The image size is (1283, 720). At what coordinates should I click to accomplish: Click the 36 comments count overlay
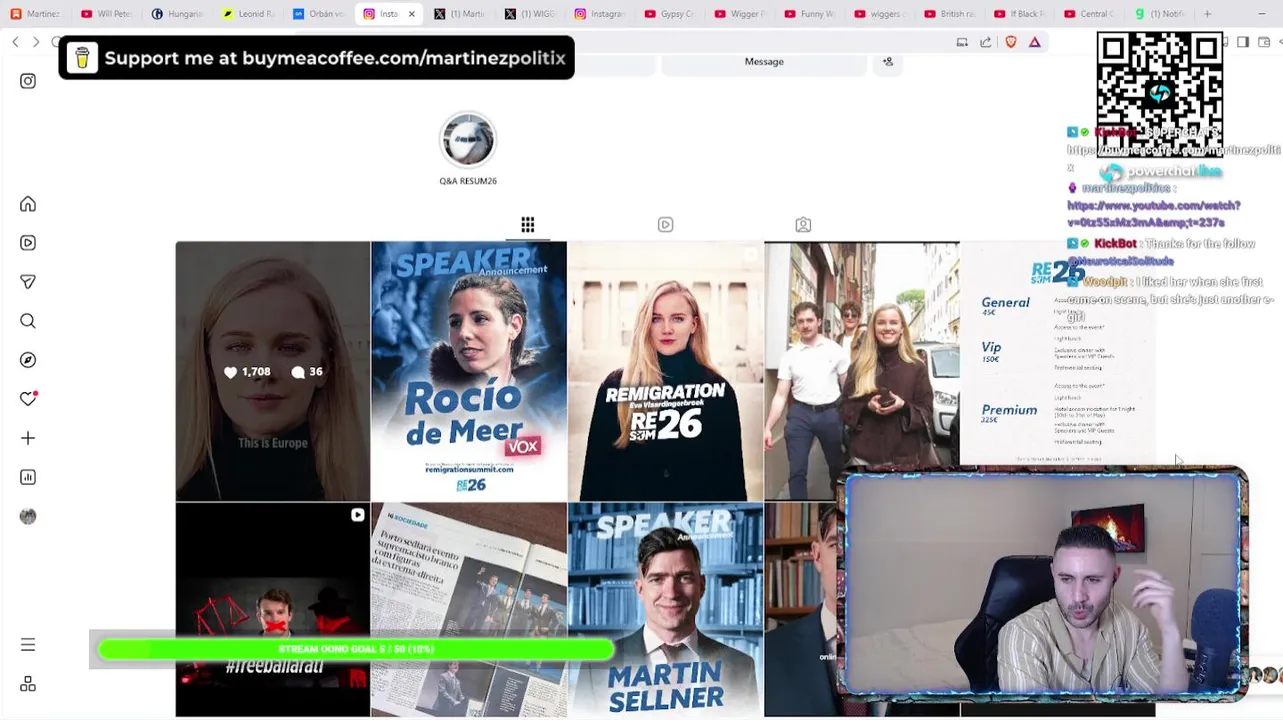[x=307, y=372]
